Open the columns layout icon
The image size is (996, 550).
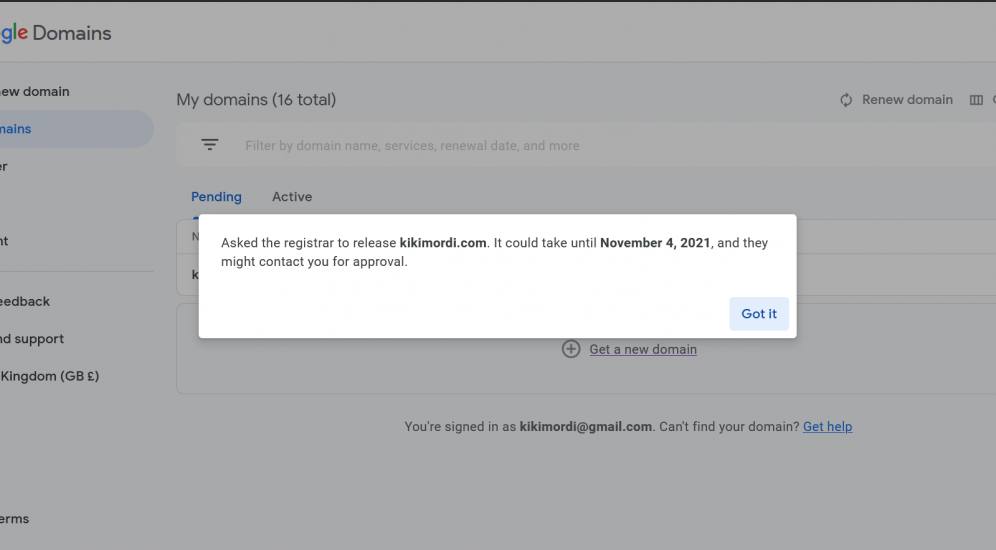976,100
